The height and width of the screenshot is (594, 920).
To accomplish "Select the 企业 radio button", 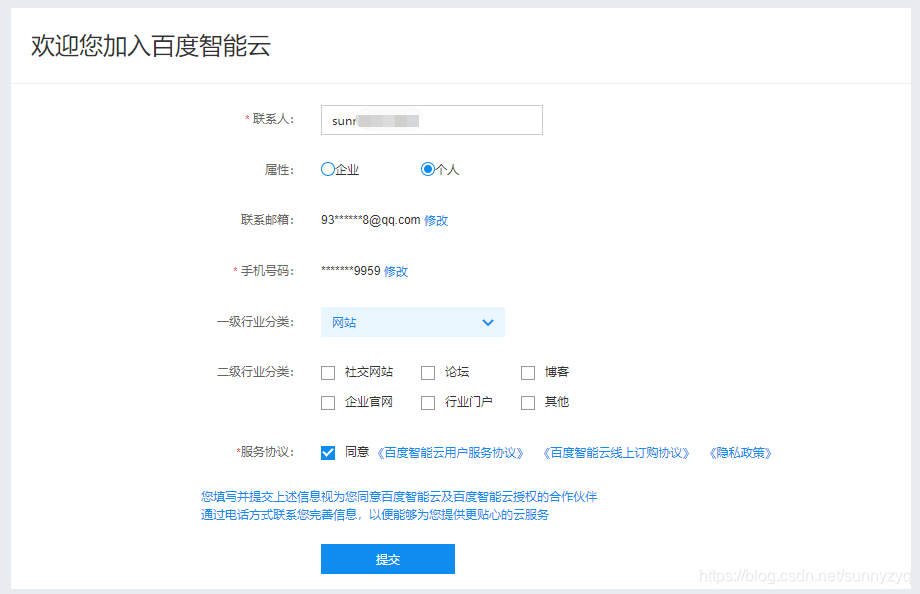I will 327,170.
